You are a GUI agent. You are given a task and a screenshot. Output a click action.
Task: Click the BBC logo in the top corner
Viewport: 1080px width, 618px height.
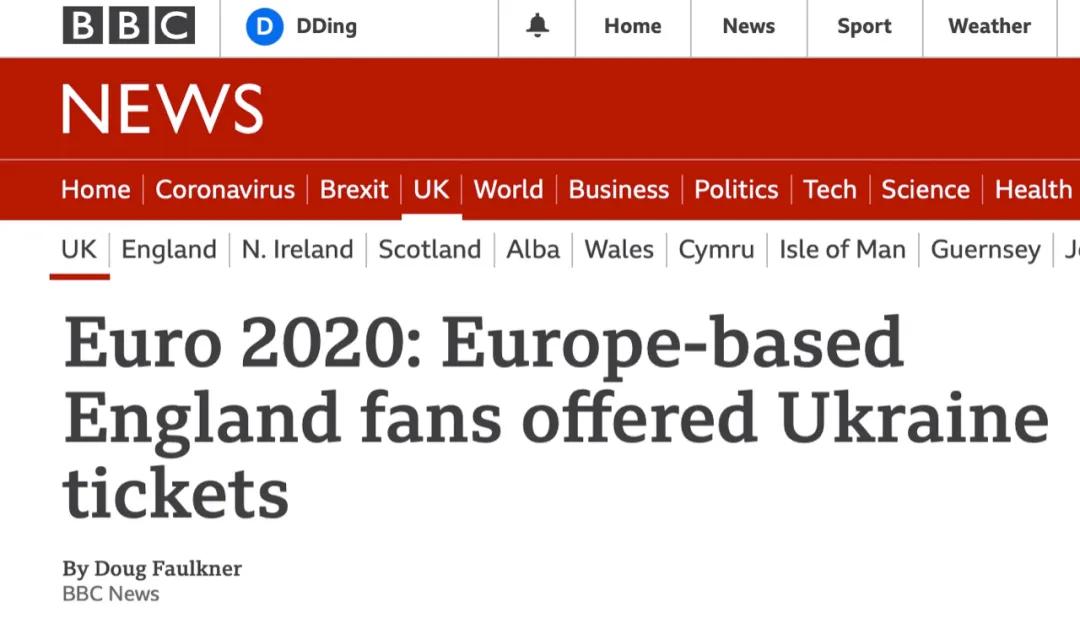(128, 25)
